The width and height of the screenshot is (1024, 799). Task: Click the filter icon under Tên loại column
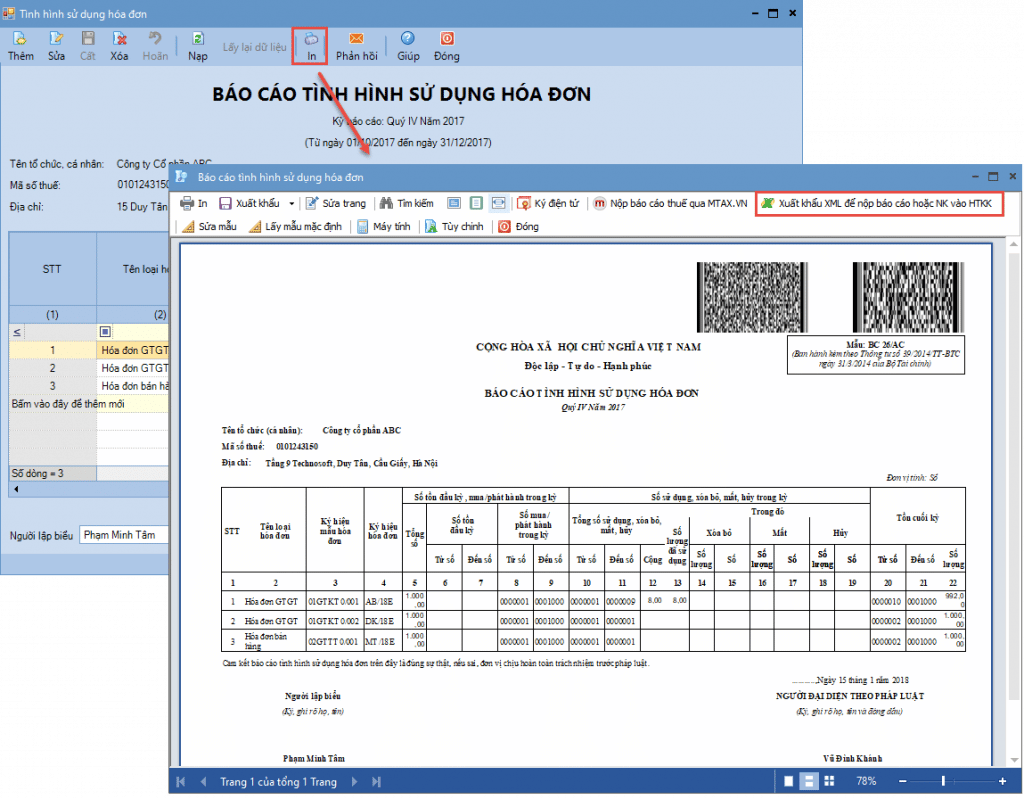point(104,332)
